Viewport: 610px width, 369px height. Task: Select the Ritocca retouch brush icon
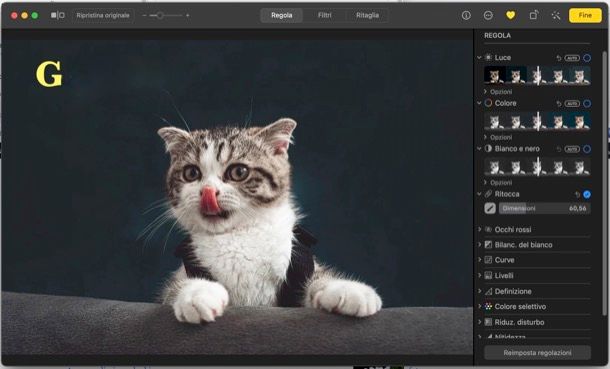click(x=490, y=208)
